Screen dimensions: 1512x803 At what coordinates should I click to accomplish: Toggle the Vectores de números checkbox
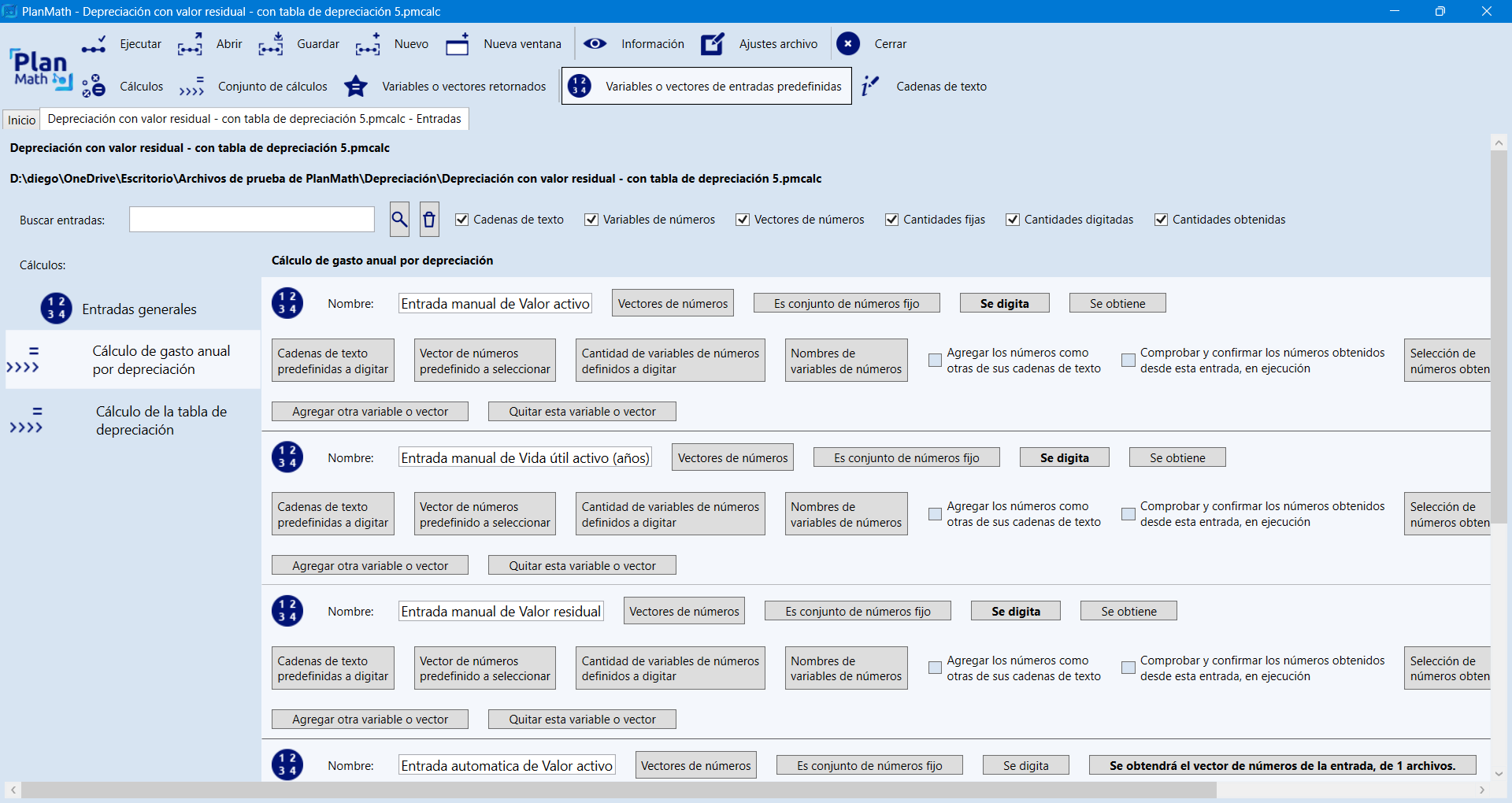point(743,220)
